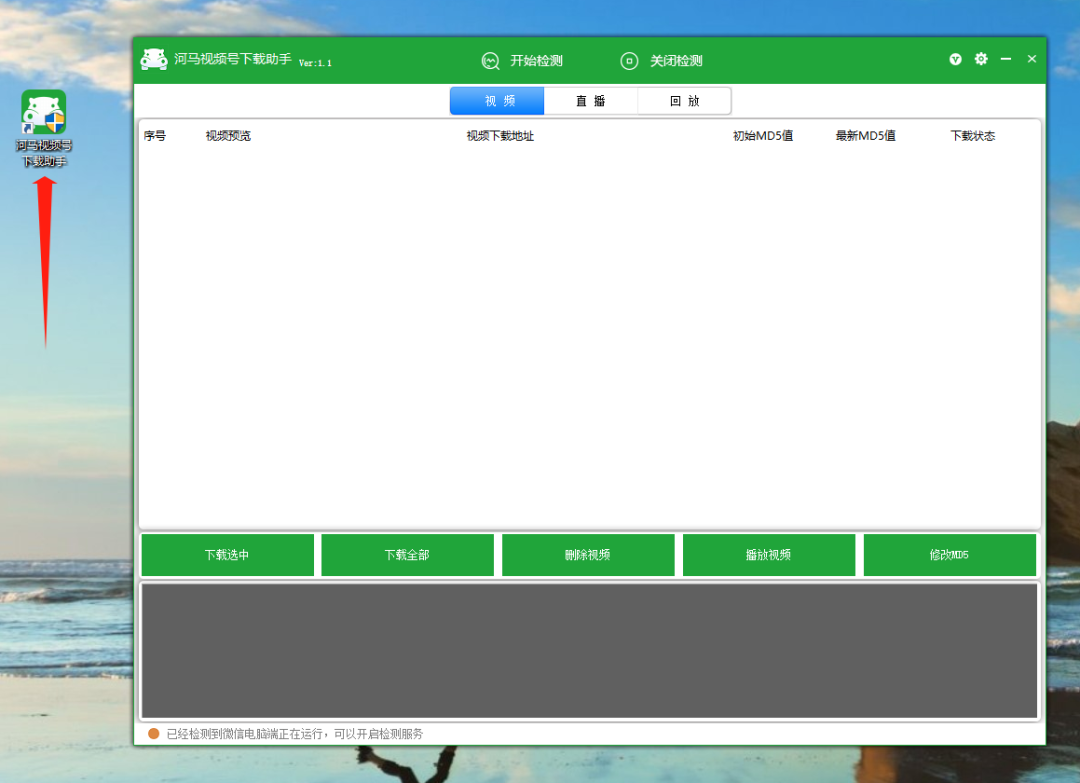This screenshot has height=783, width=1080.
Task: Open the 河马视频号下载助手 desktop shortcut icon
Action: click(44, 113)
